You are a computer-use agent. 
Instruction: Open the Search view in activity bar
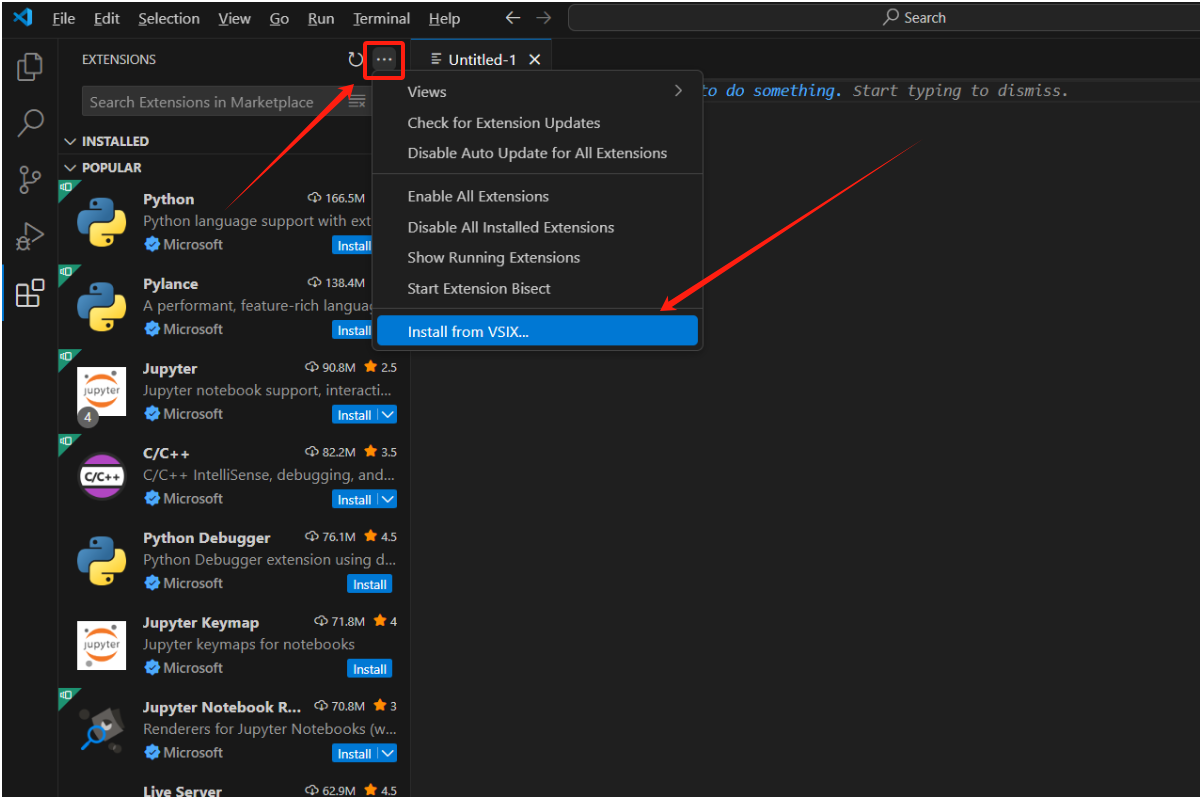coord(30,123)
